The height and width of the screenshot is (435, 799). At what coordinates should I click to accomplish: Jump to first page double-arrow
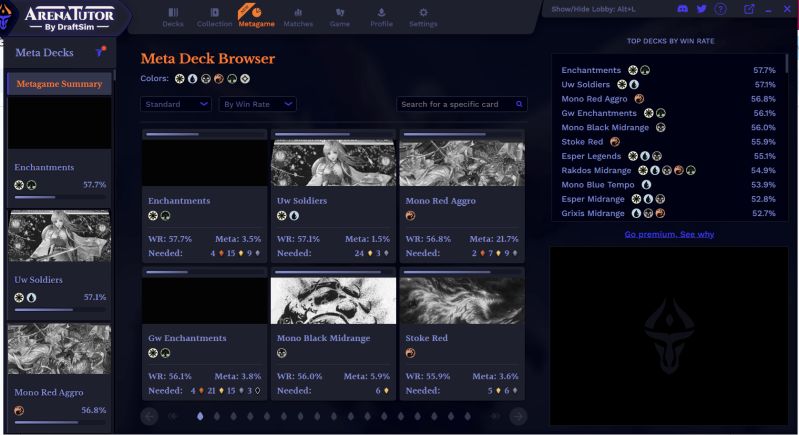(173, 417)
